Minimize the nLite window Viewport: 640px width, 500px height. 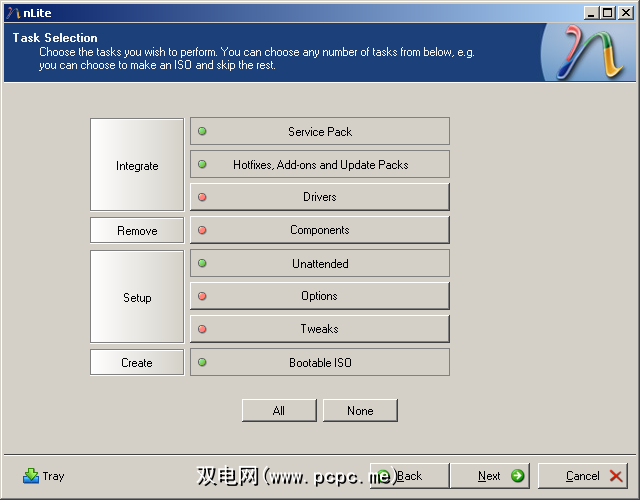590,13
